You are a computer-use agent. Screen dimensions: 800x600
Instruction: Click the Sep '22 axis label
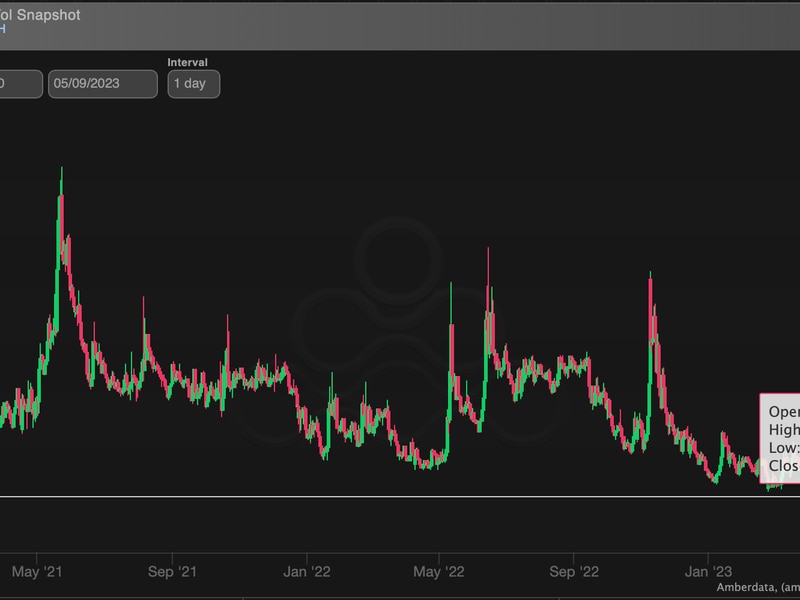[574, 571]
